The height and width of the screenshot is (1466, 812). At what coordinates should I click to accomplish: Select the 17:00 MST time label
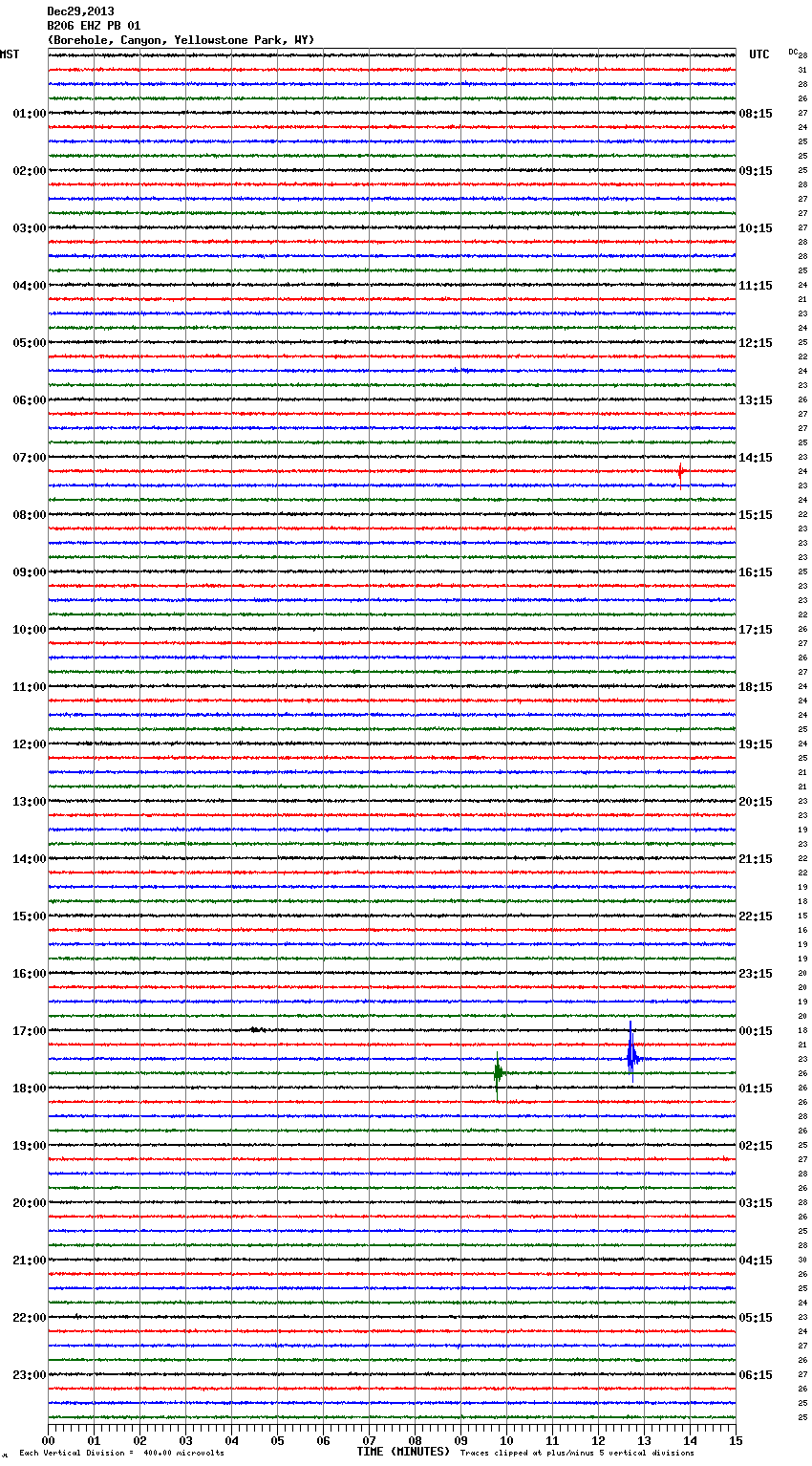[29, 1031]
